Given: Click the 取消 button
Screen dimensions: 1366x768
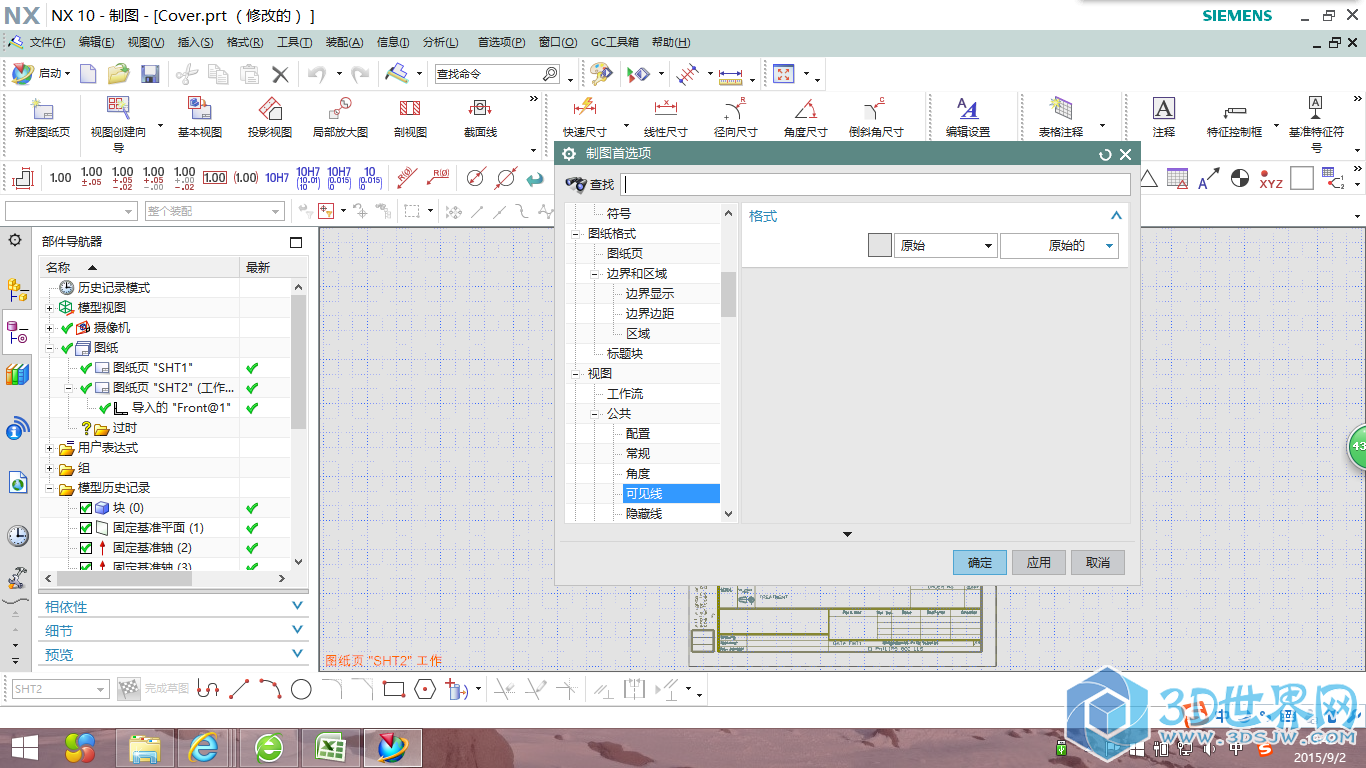Looking at the screenshot, I should pyautogui.click(x=1098, y=562).
